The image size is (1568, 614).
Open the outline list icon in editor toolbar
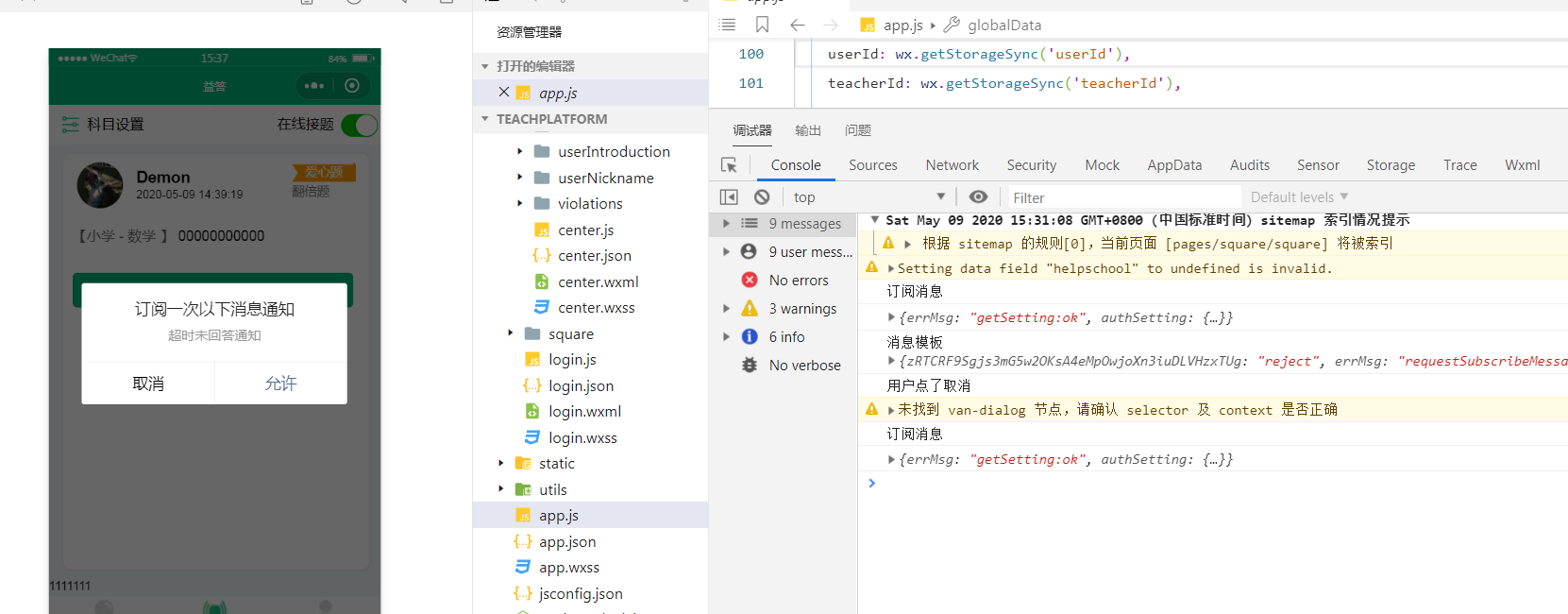coord(727,25)
